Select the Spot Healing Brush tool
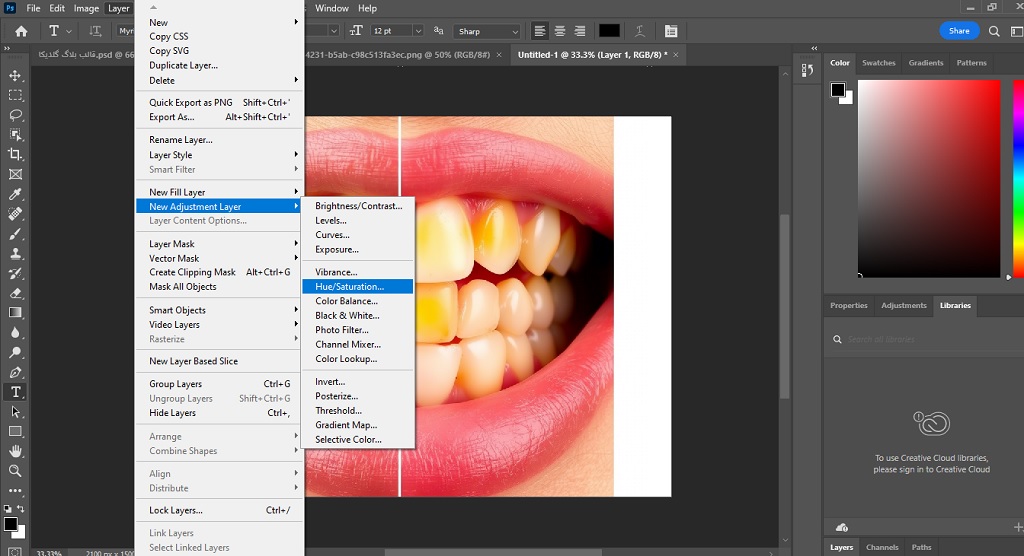This screenshot has width=1024, height=556. click(x=16, y=214)
